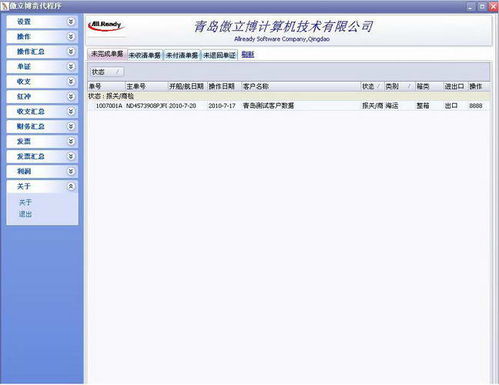This screenshot has width=499, height=385.
Task: Open the 单证 section chevron icon
Action: (71, 67)
